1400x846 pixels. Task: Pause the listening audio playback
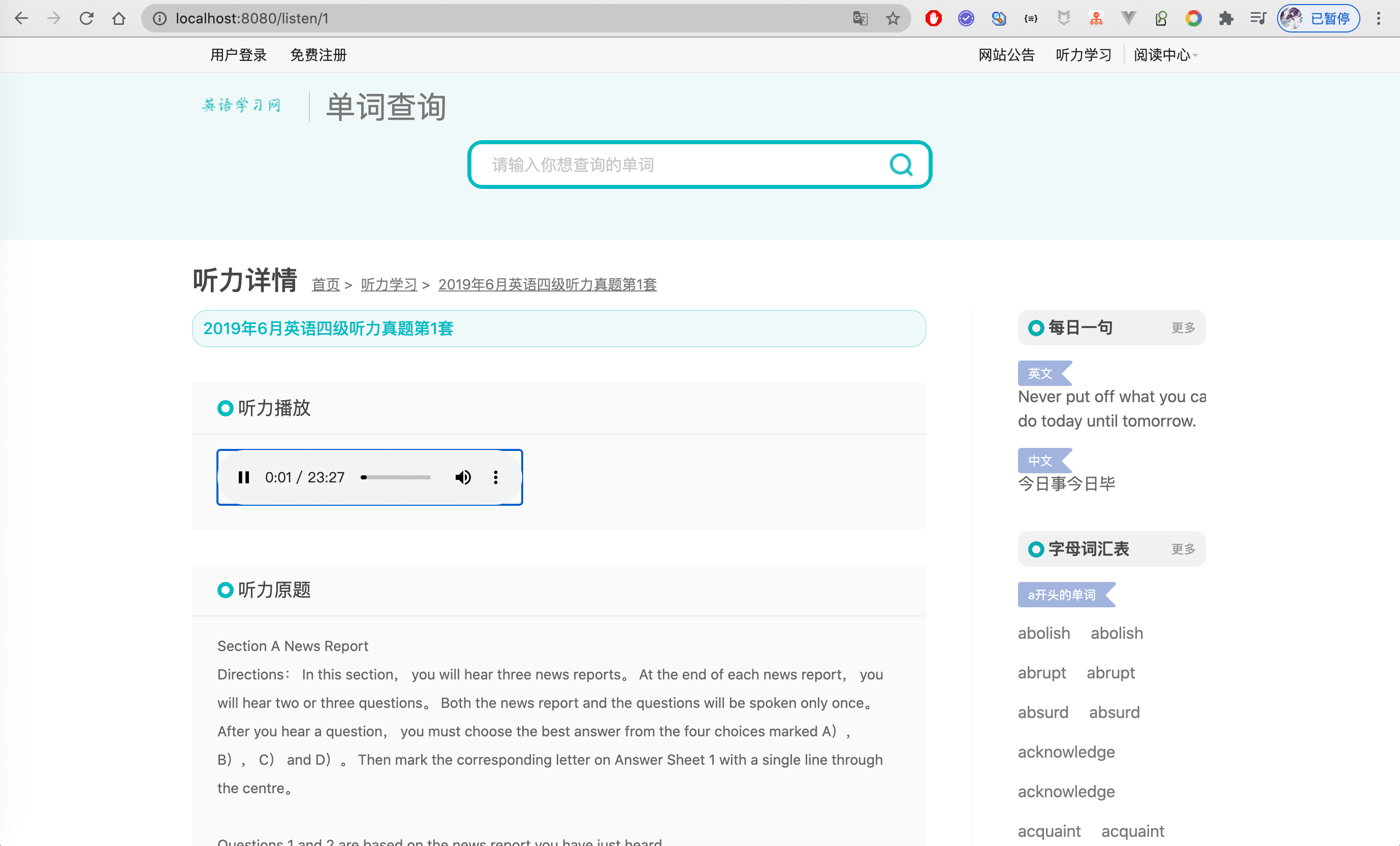(244, 477)
